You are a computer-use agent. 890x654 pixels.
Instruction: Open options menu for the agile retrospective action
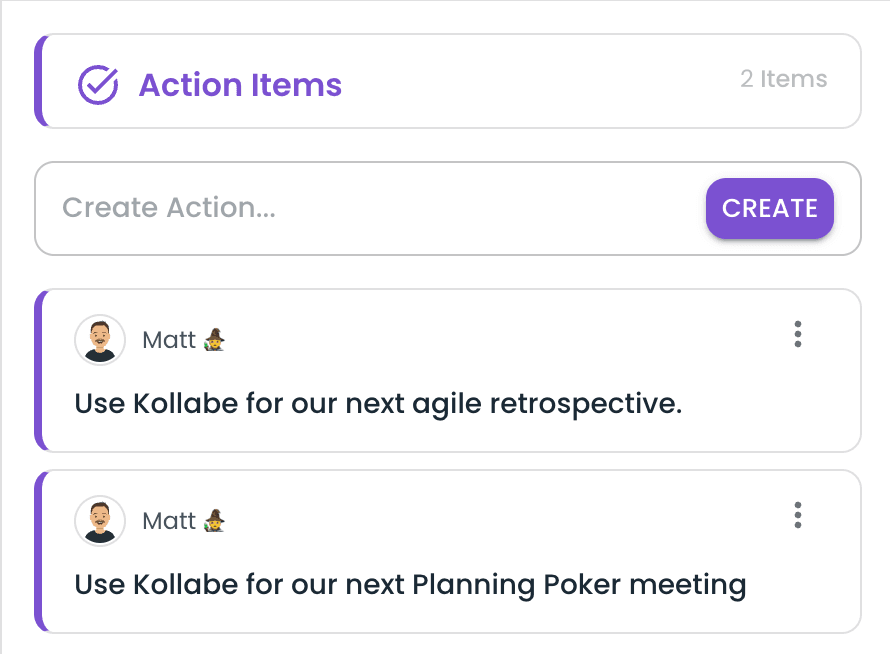[x=797, y=334]
